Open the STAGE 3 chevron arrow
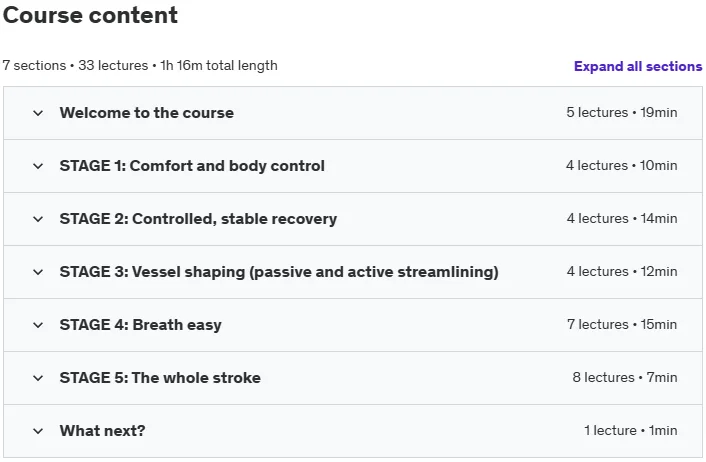706x462 pixels. coord(38,272)
